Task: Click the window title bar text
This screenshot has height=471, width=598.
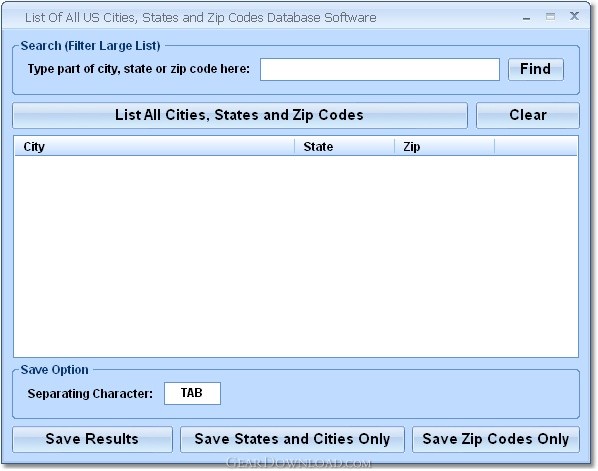Action: pyautogui.click(x=201, y=18)
